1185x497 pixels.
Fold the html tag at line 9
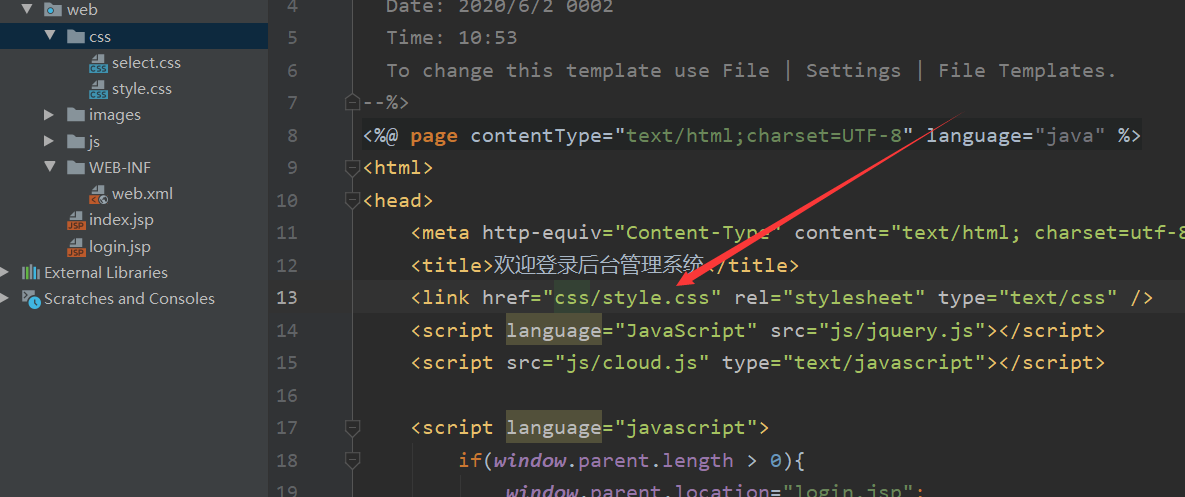pos(351,168)
